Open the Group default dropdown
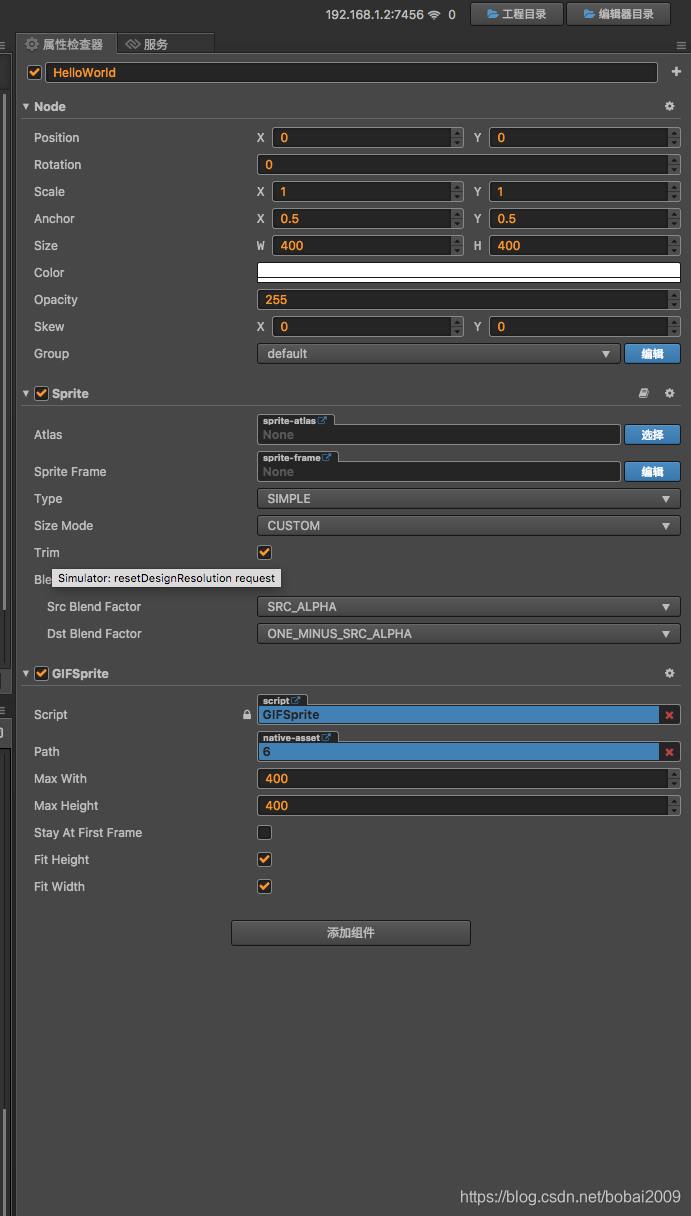 (x=439, y=354)
